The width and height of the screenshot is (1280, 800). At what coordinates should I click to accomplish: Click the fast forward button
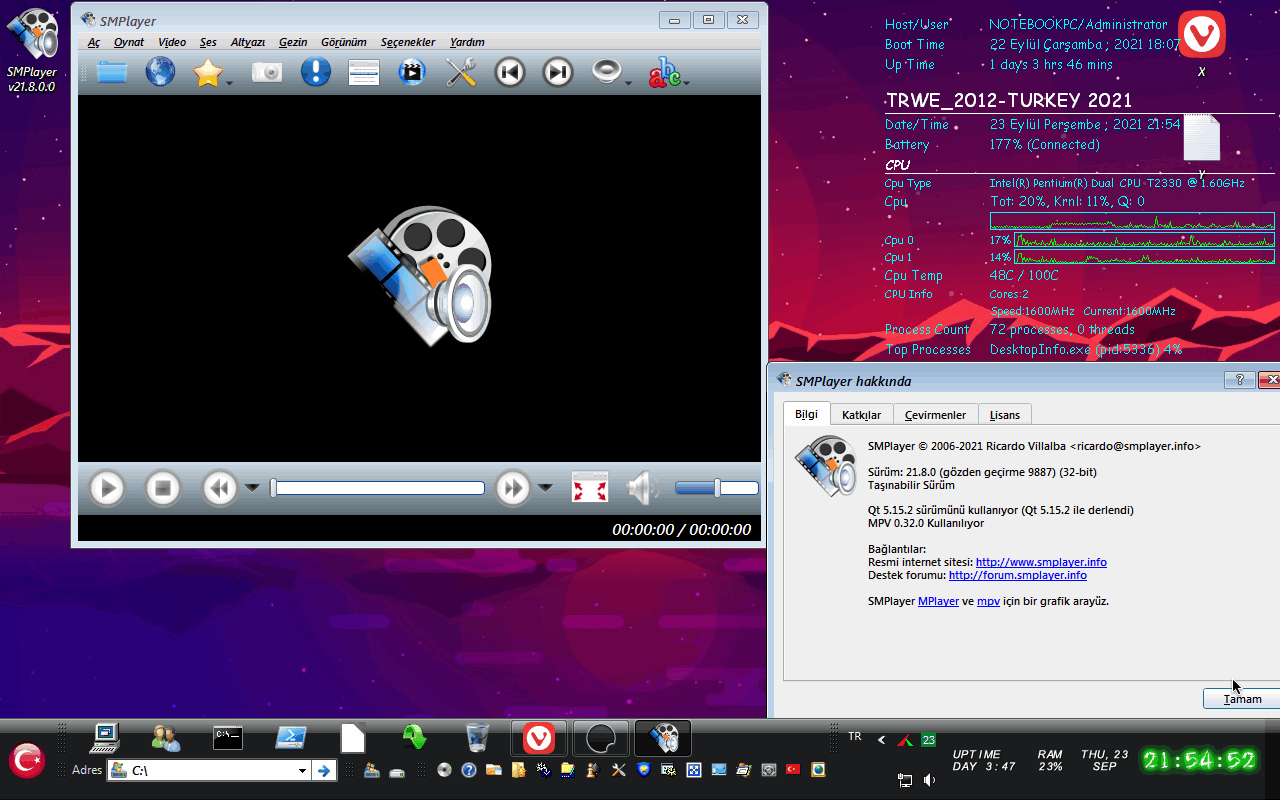513,488
